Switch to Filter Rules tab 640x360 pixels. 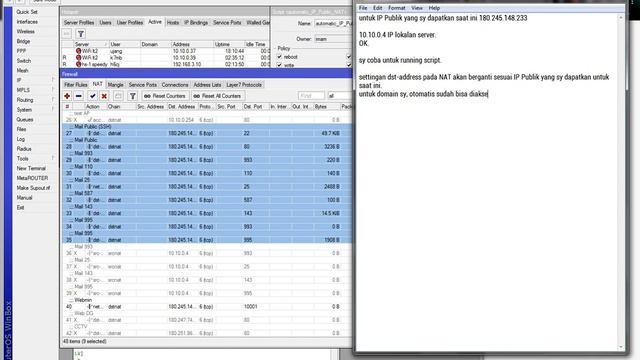[x=76, y=85]
